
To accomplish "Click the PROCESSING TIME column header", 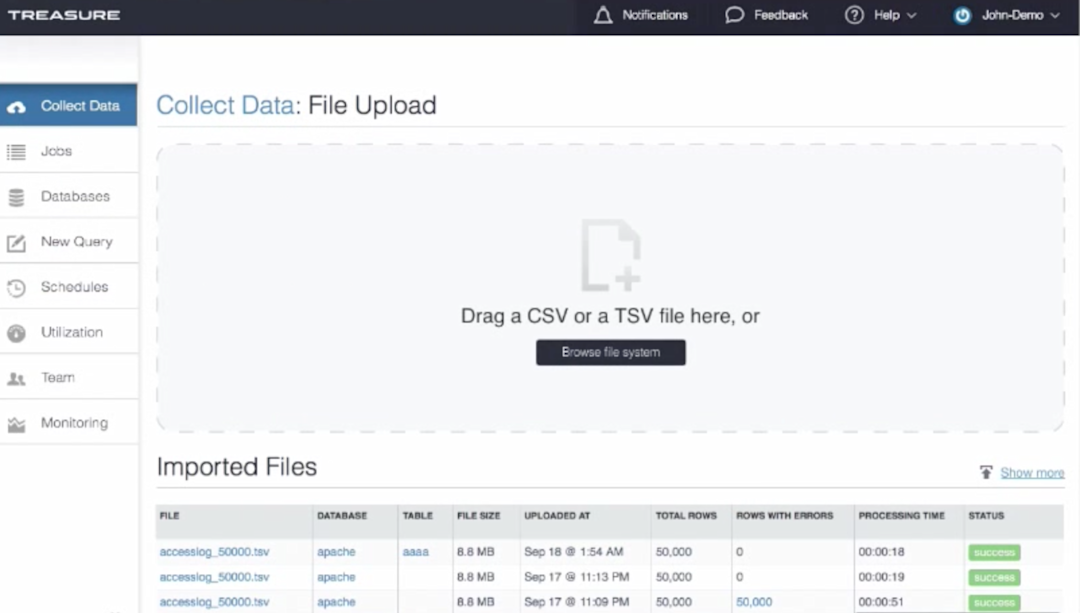I will coord(902,516).
